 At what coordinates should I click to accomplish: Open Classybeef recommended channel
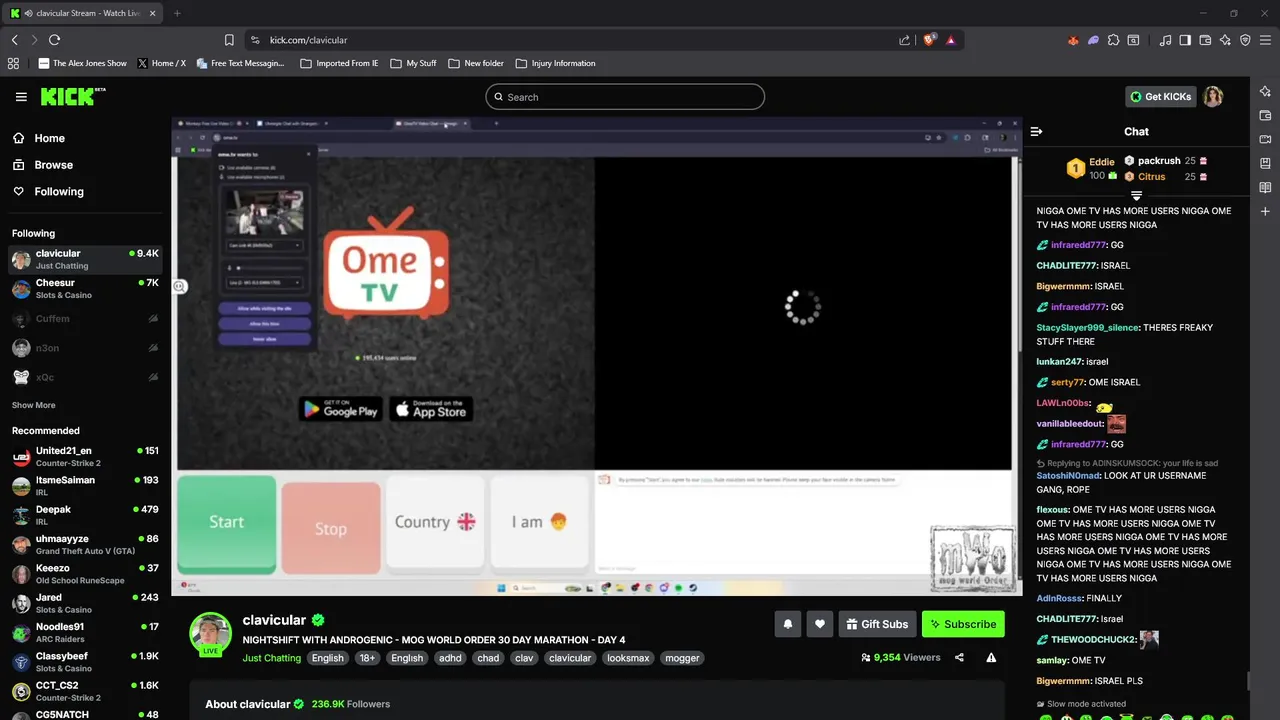point(85,662)
